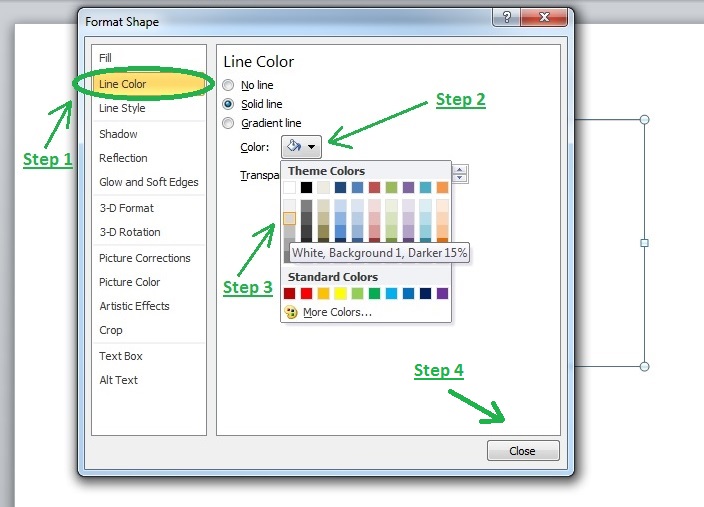The width and height of the screenshot is (704, 507).
Task: Pick the purple theme color swatch
Action: (409, 187)
